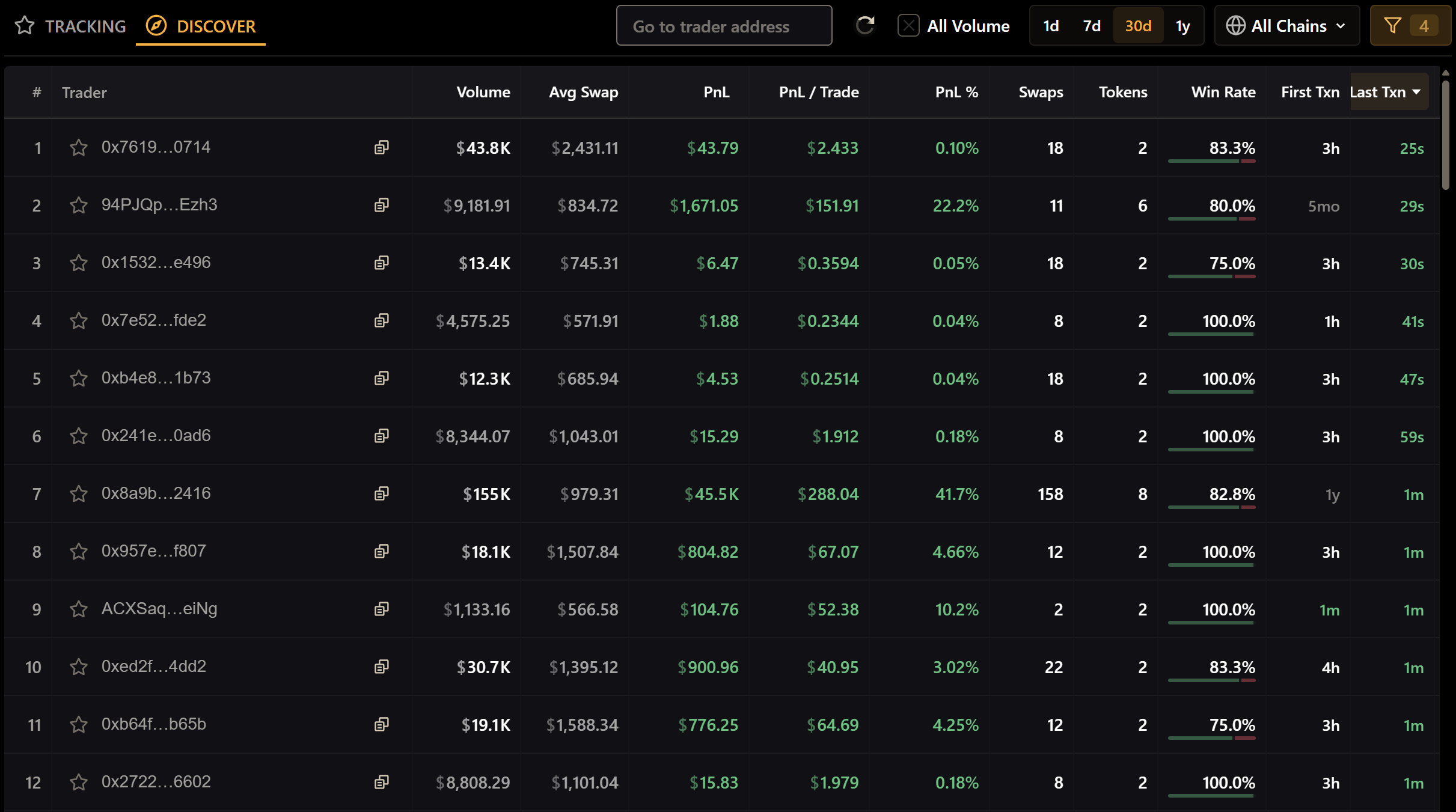The image size is (1456, 812).
Task: Click the refresh icon beside search field
Action: (x=864, y=26)
